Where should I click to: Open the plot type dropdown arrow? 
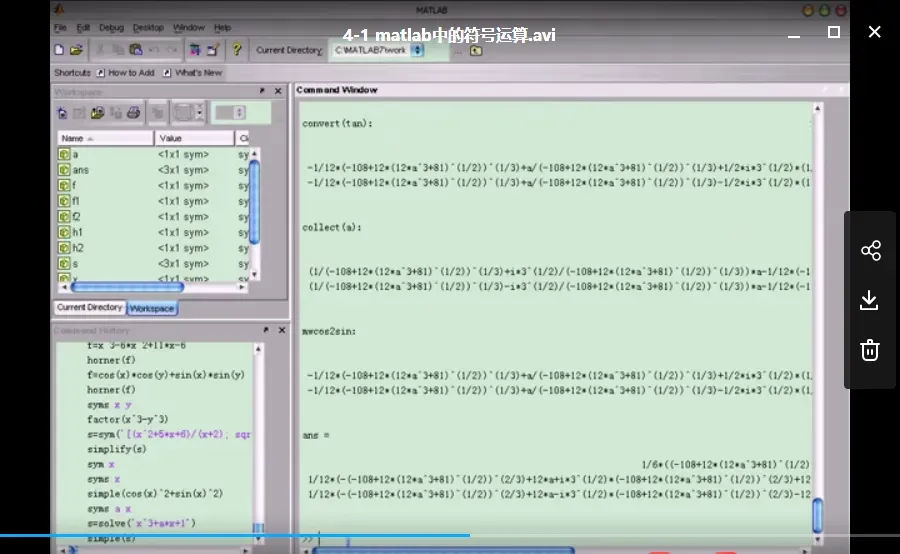click(x=199, y=113)
